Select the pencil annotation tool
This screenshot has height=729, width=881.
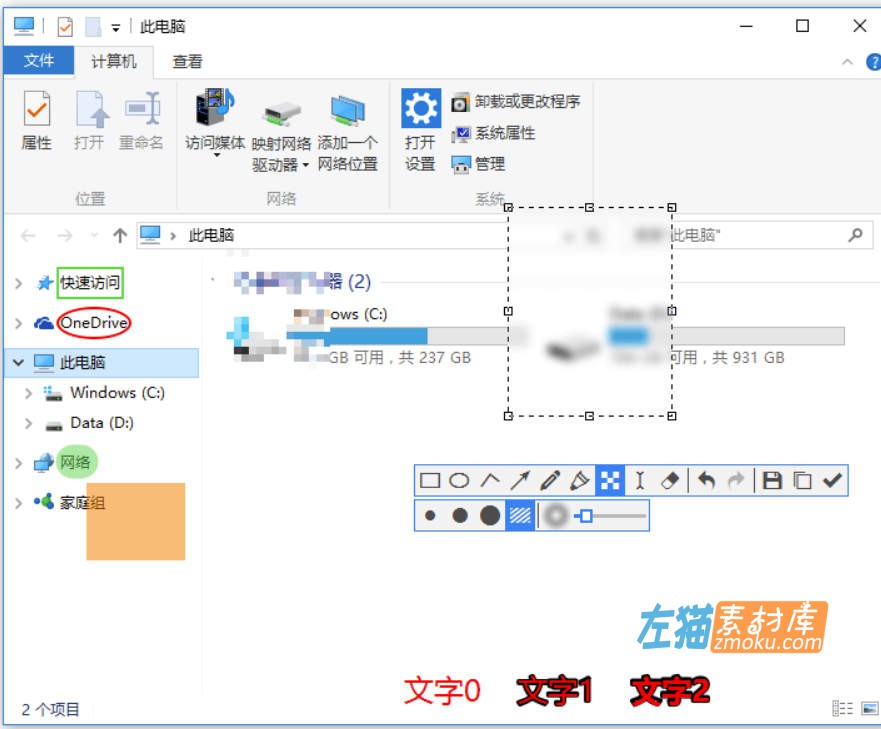click(x=547, y=480)
